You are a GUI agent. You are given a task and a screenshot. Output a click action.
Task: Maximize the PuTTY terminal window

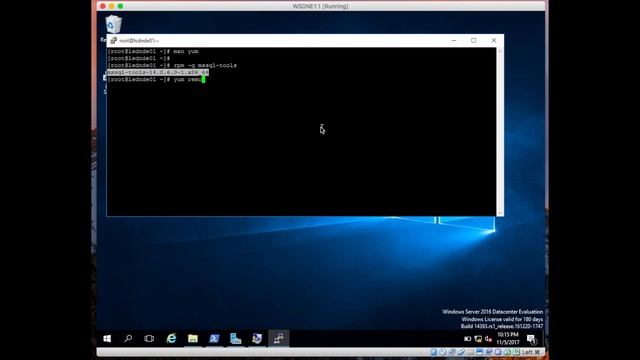(x=473, y=40)
